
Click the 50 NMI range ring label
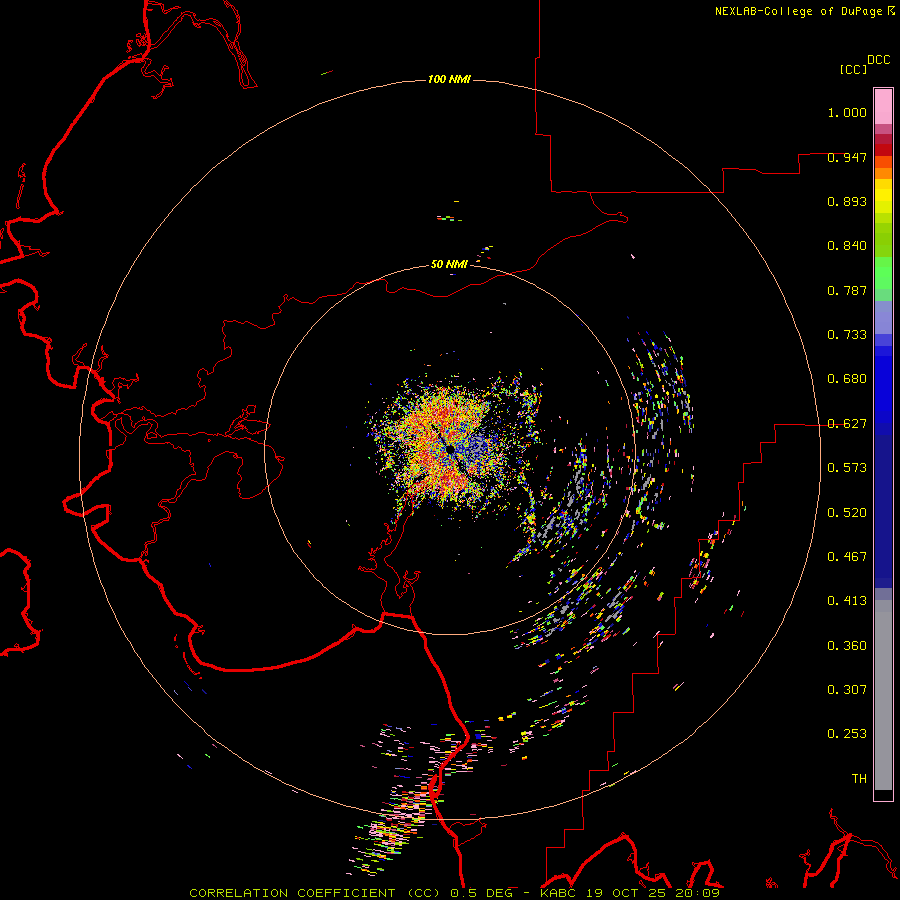click(449, 264)
